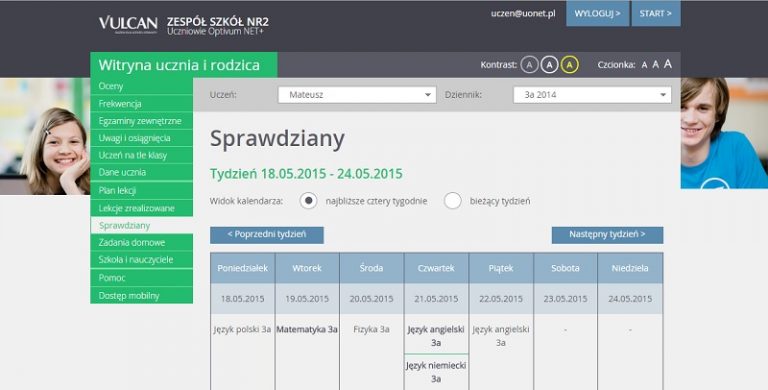Screen dimensions: 768x390
Task: Select 'bieżący tydzień' radio button
Action: [453, 201]
